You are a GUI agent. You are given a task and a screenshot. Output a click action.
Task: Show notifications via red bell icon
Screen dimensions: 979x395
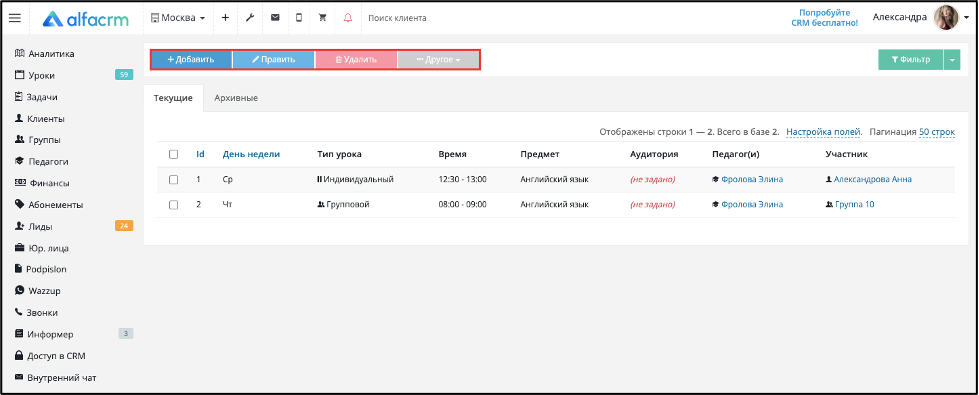[x=348, y=18]
